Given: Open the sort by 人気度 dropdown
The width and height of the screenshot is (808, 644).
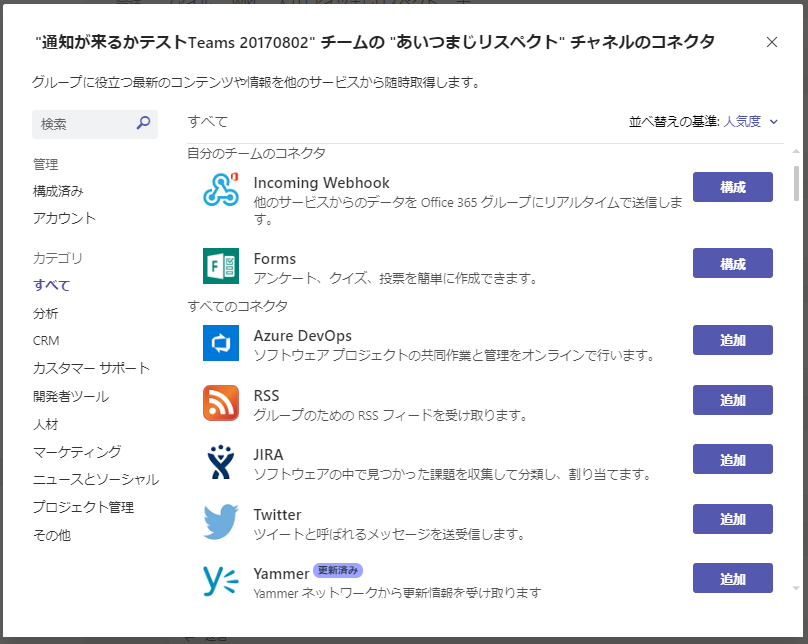Looking at the screenshot, I should (750, 122).
